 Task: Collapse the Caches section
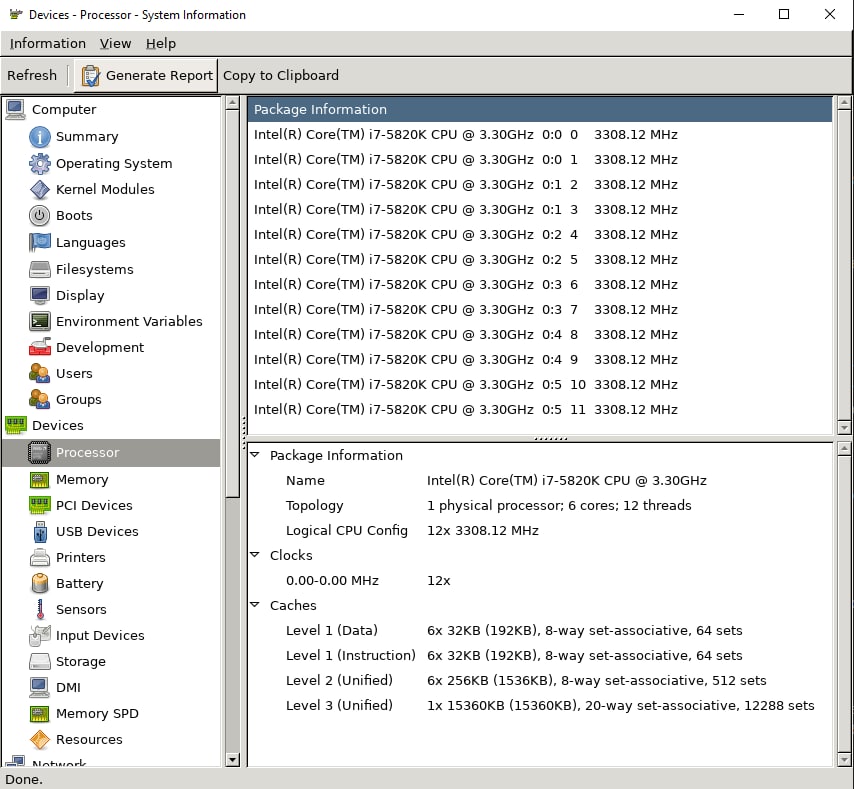click(254, 605)
